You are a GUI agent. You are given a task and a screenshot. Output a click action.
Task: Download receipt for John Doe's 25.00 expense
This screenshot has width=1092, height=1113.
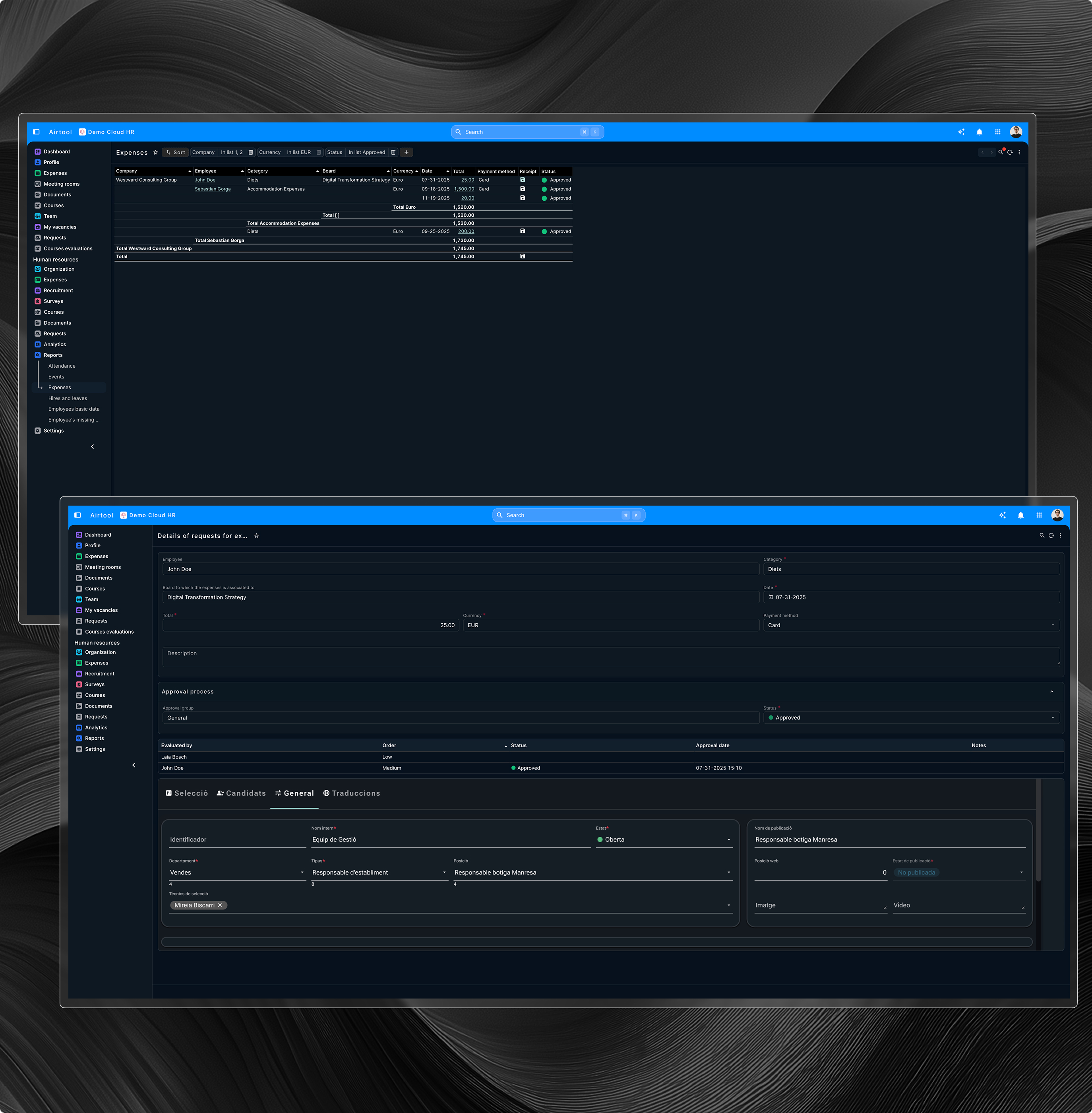[523, 180]
